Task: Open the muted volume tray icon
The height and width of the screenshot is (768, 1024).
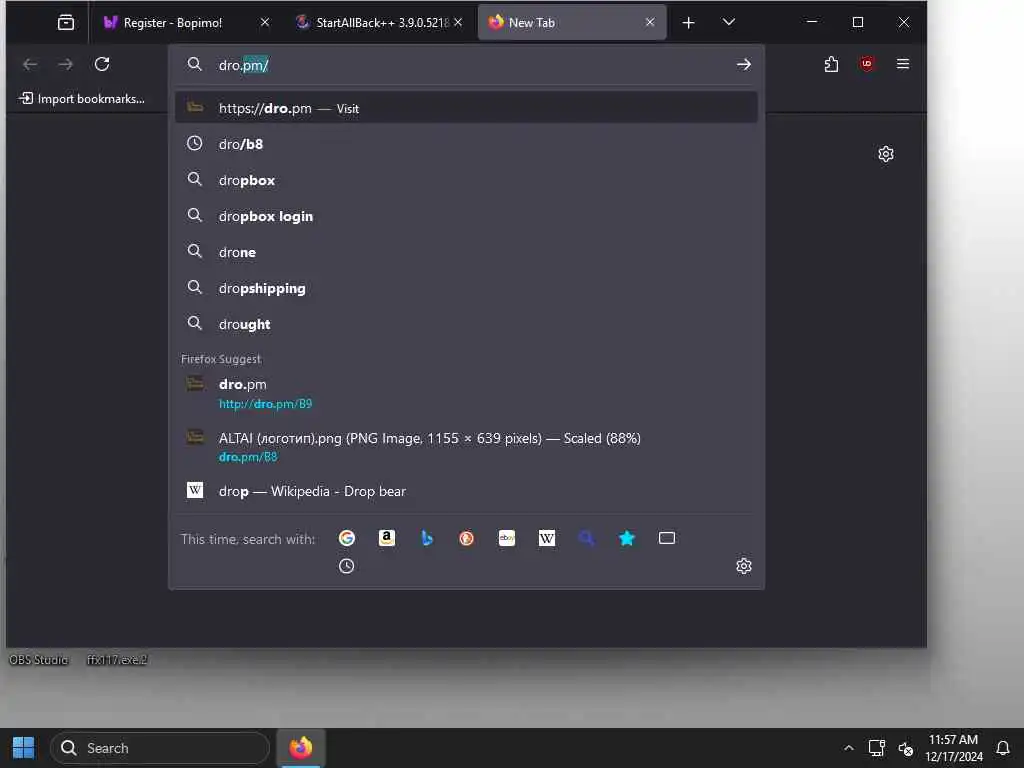Action: pos(906,748)
